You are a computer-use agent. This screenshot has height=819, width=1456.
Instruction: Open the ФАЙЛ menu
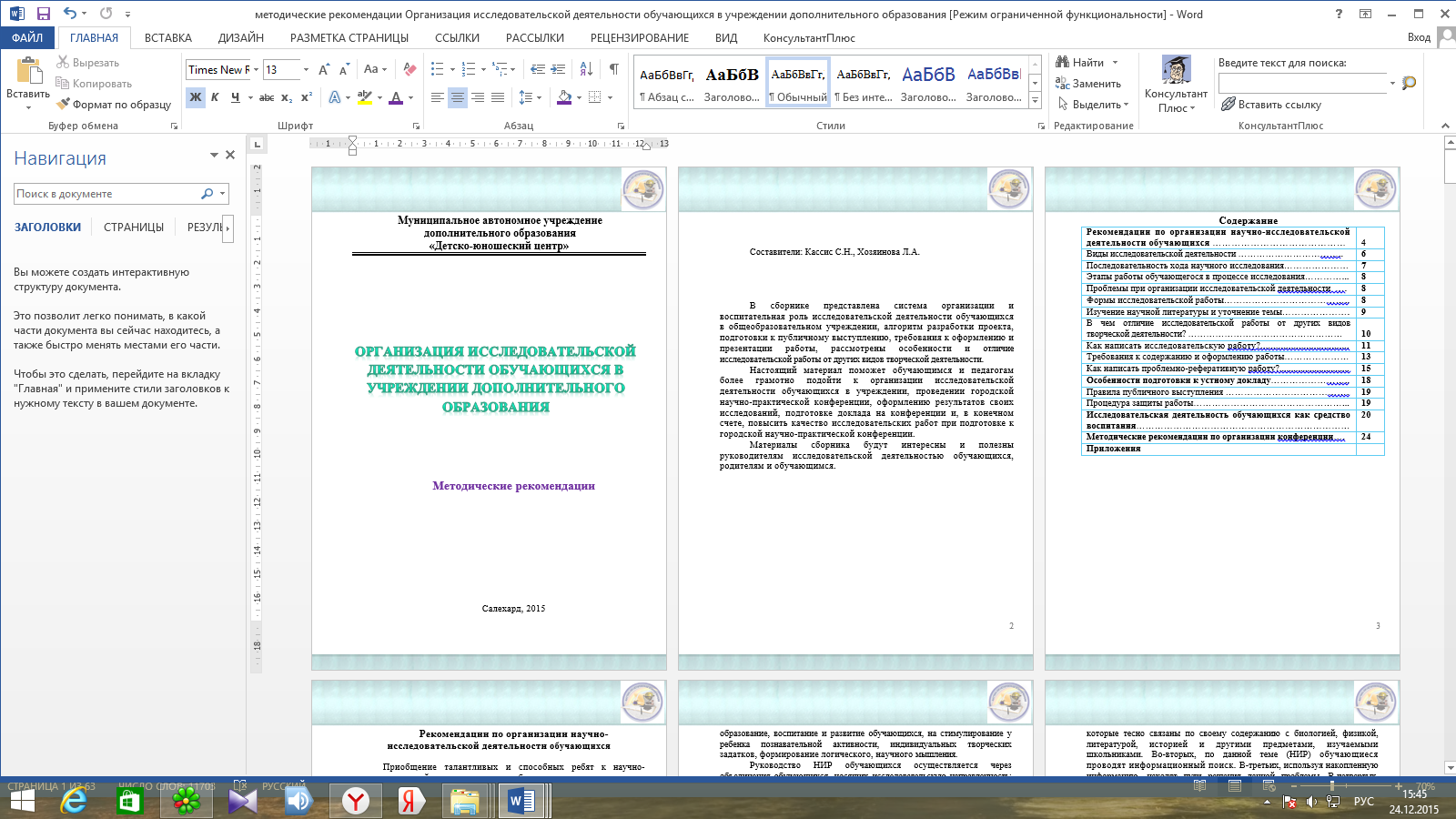tap(27, 38)
